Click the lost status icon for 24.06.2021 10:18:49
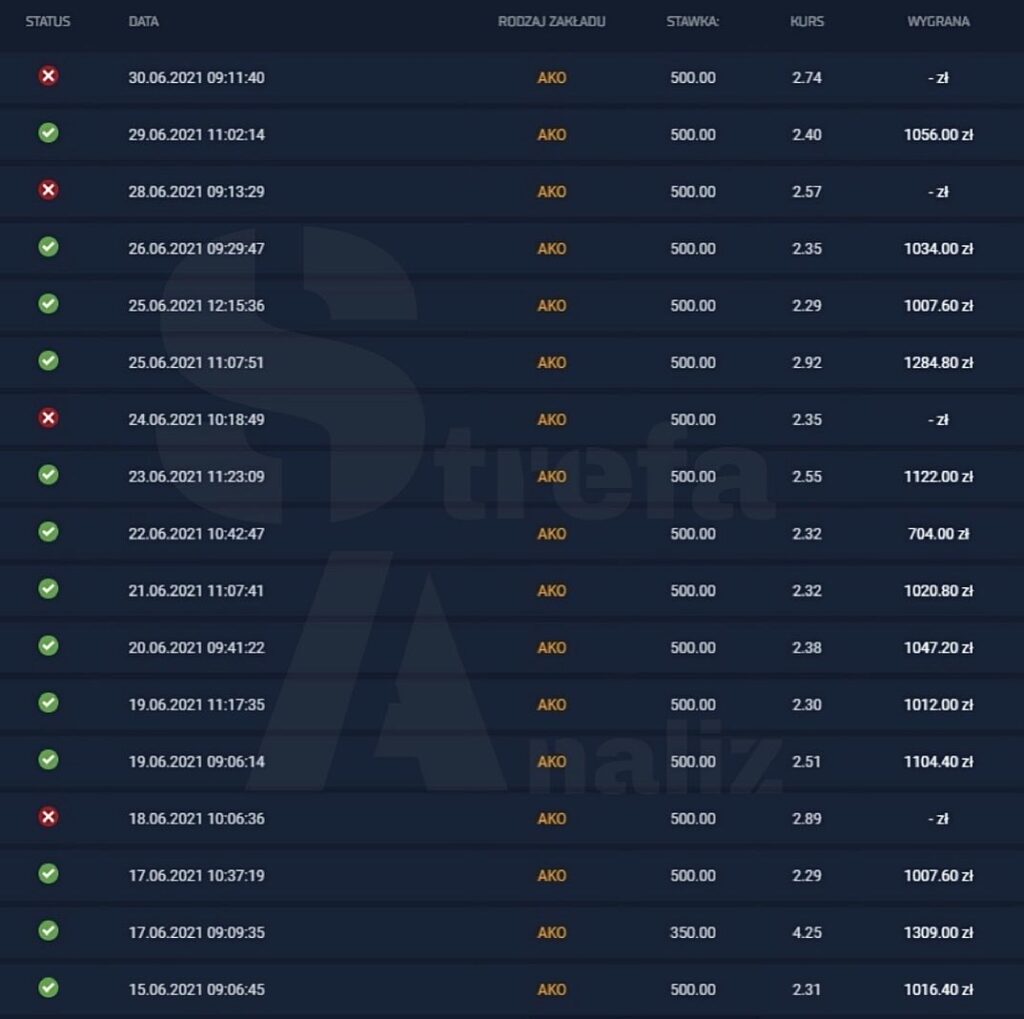This screenshot has height=1019, width=1024. tap(48, 418)
